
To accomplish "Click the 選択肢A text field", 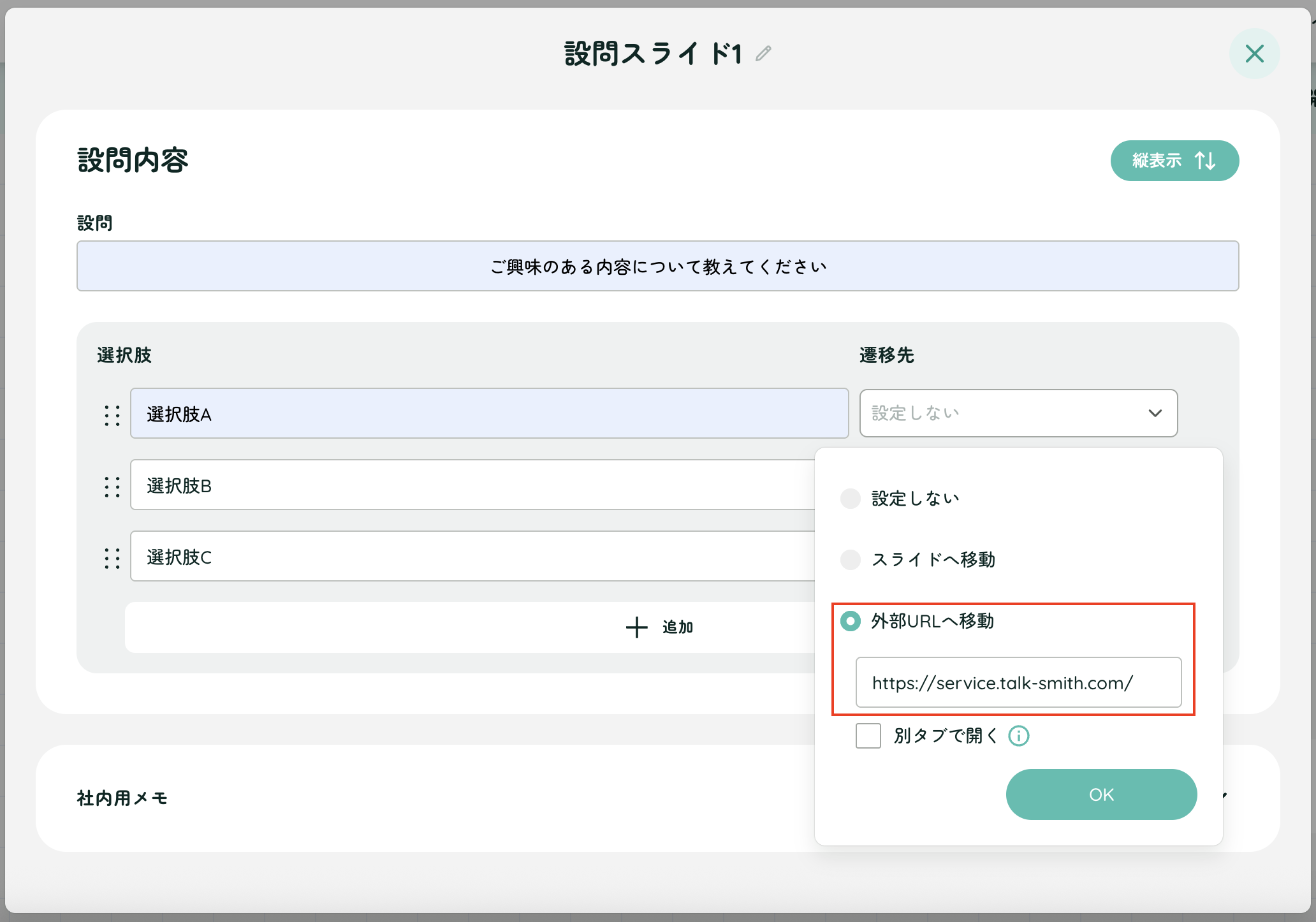I will 489,413.
